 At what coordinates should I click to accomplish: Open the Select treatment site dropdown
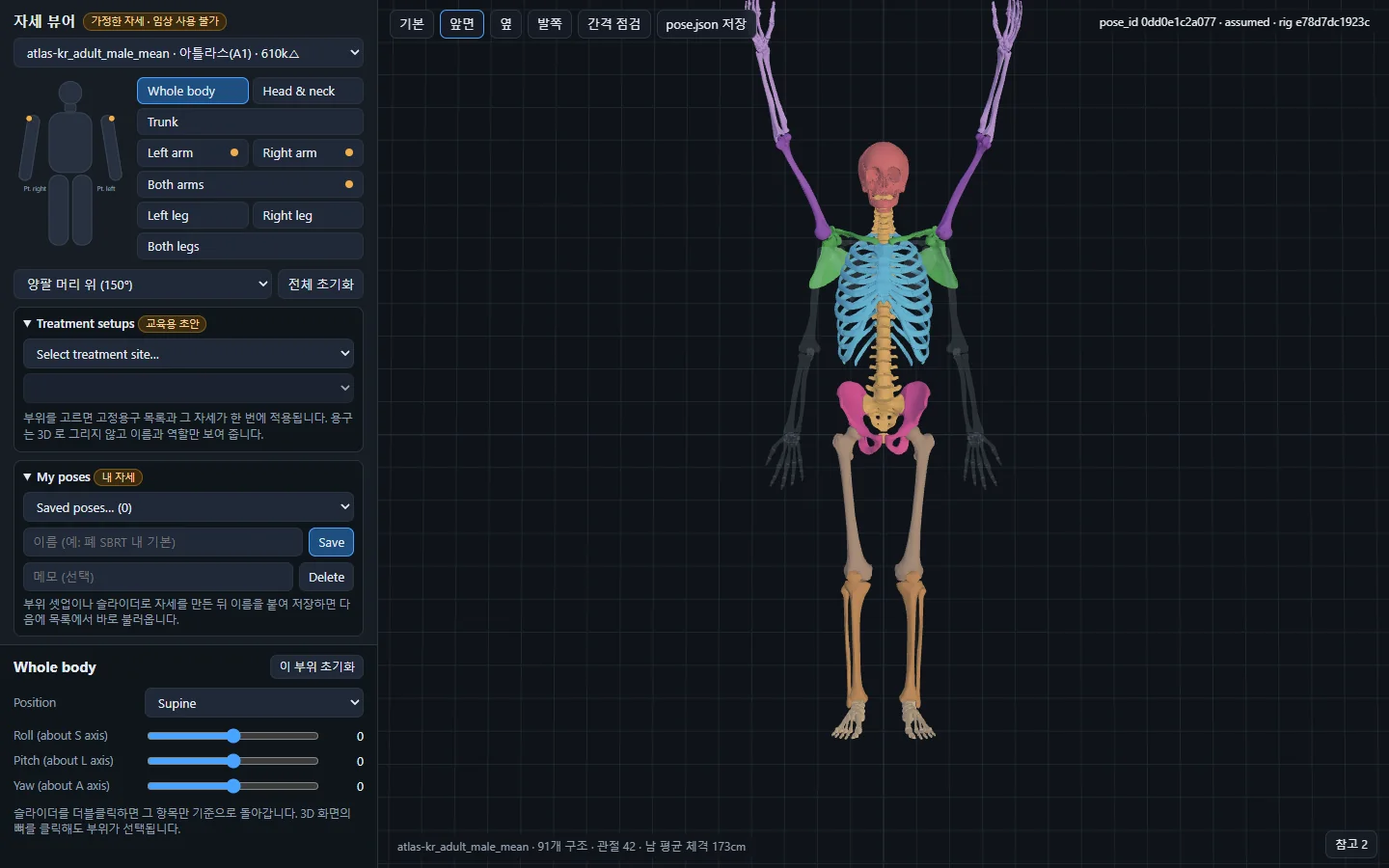(188, 354)
